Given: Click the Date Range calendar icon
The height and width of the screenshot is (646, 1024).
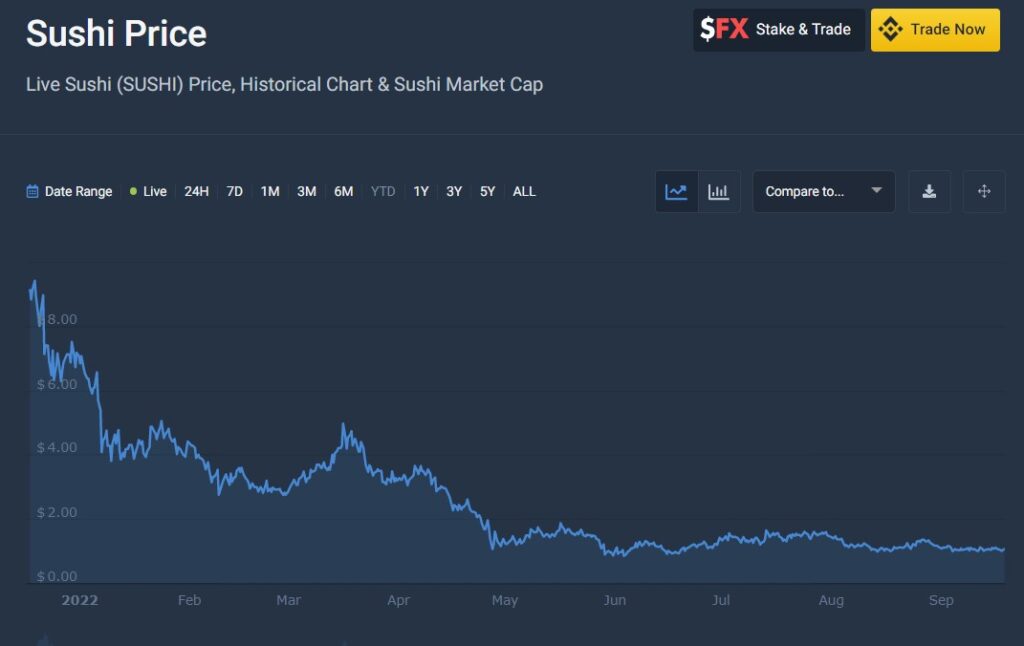Looking at the screenshot, I should [33, 192].
